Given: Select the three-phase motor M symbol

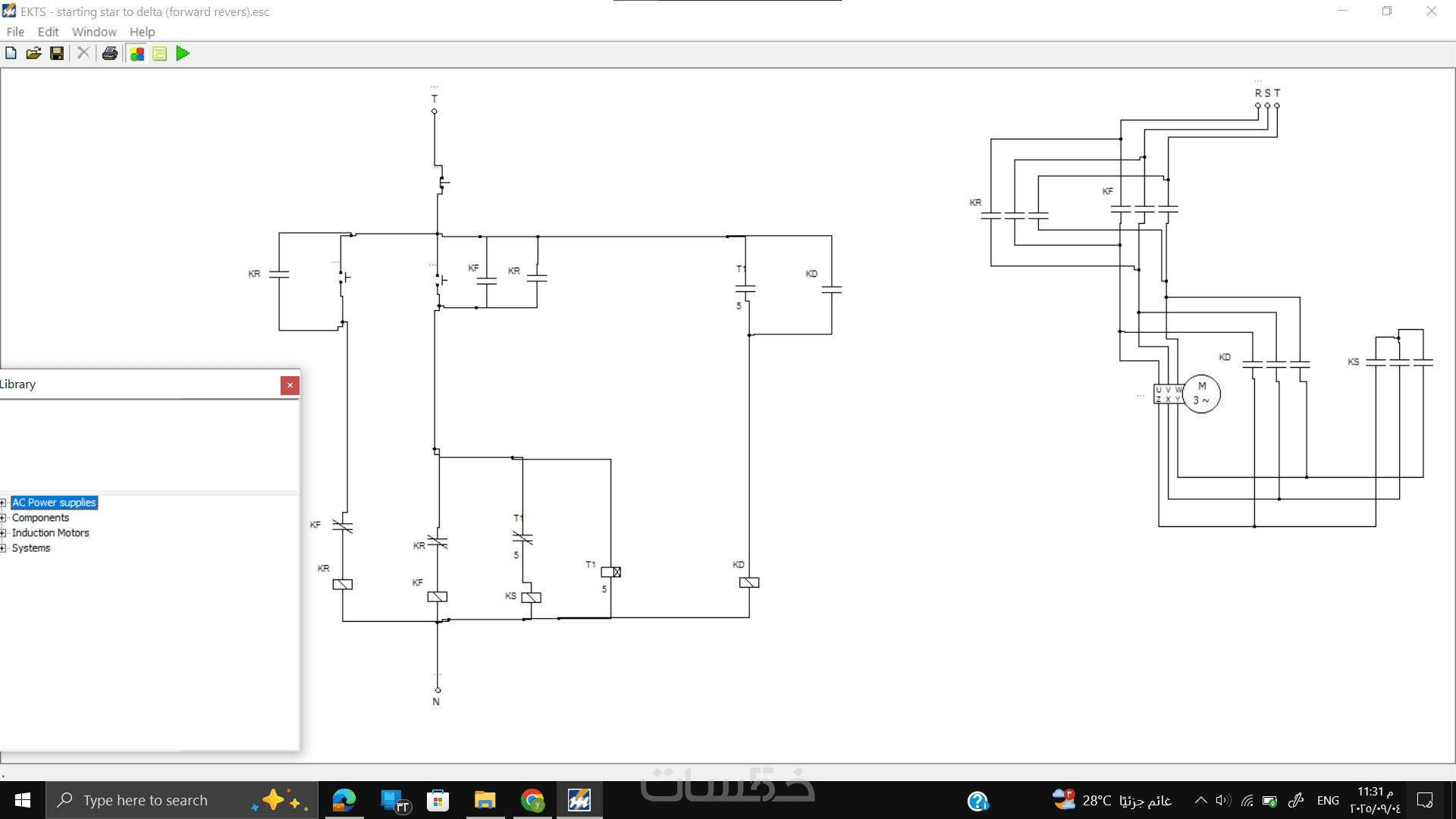Looking at the screenshot, I should coord(1201,394).
